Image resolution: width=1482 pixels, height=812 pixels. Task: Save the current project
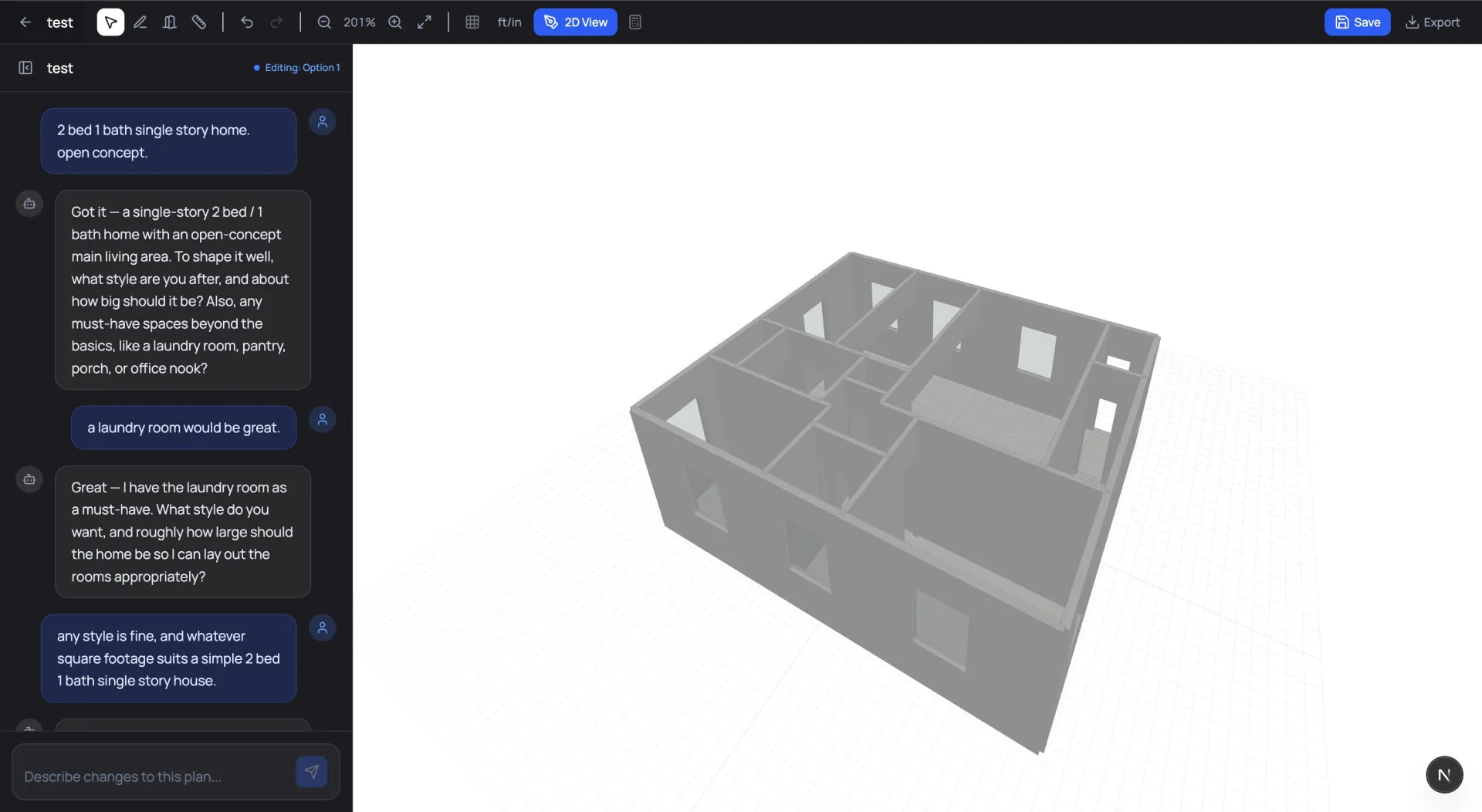(x=1357, y=22)
